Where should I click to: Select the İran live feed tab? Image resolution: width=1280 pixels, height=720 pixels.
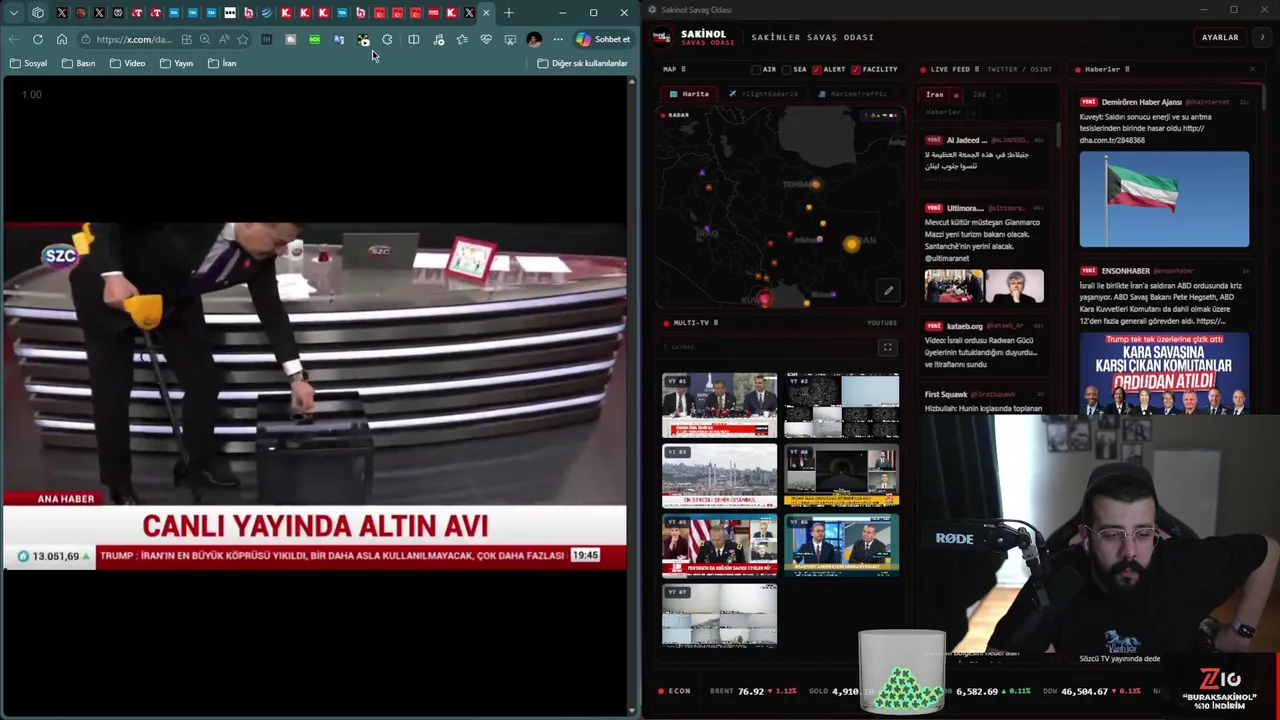(934, 95)
